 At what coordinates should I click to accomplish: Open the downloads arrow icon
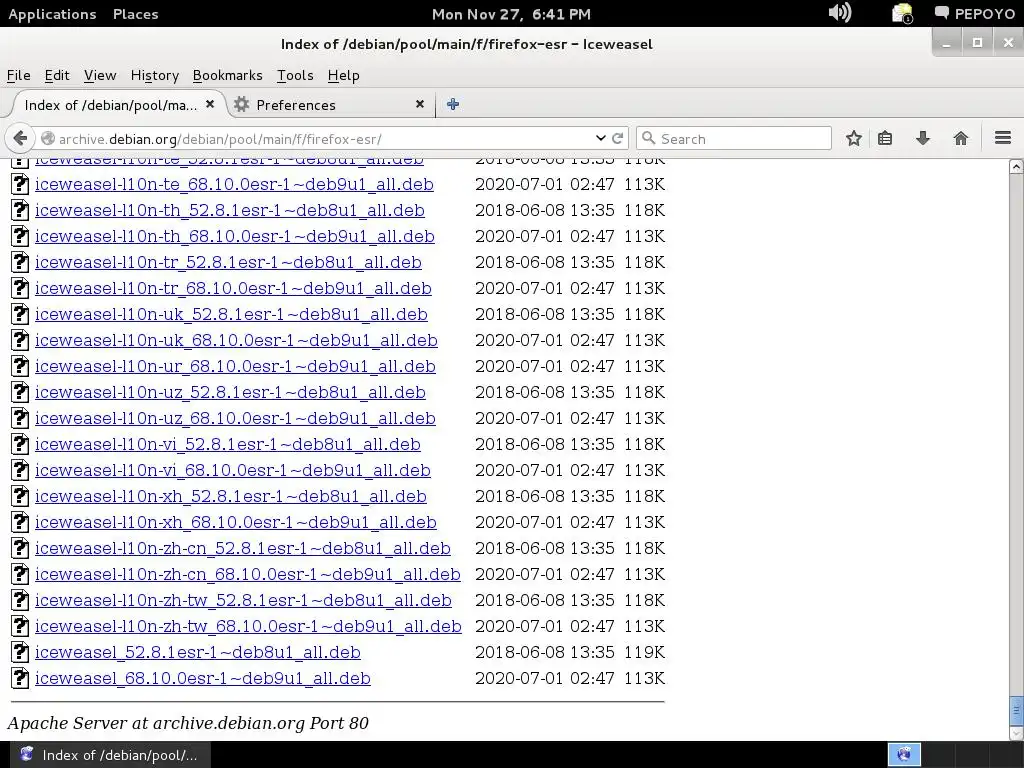[923, 138]
